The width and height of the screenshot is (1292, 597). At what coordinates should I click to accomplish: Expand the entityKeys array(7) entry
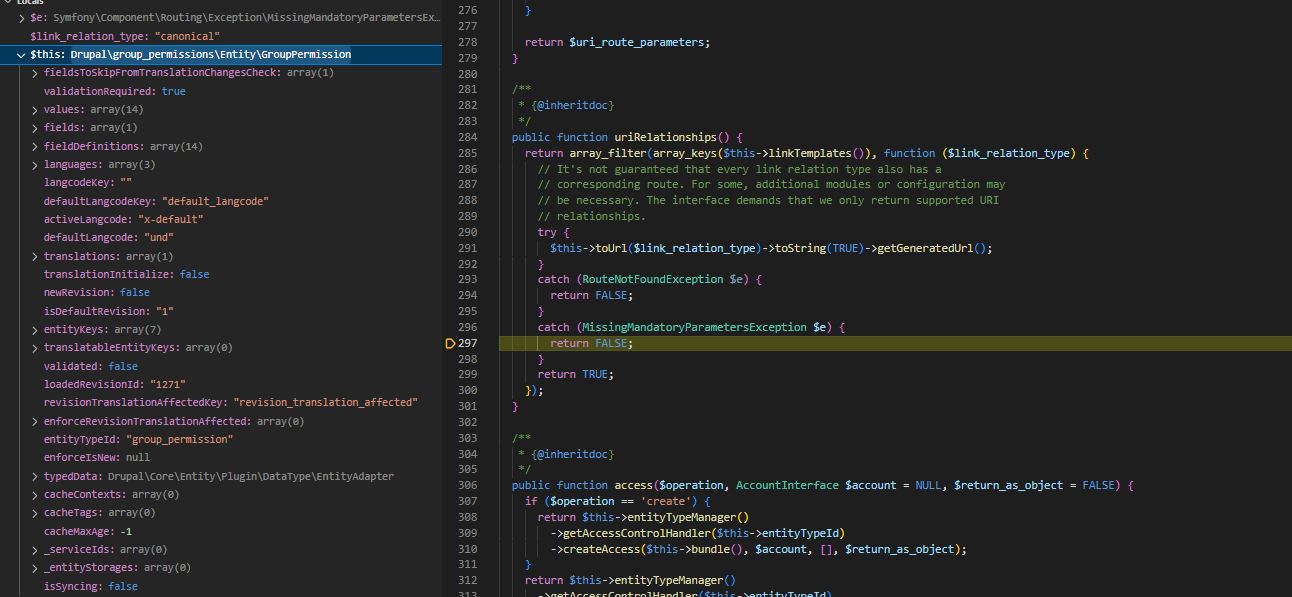pyautogui.click(x=36, y=329)
